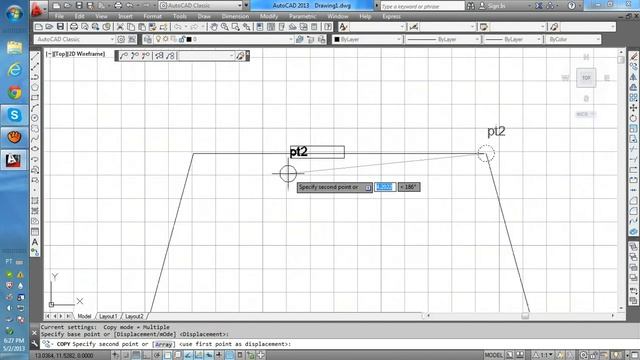640x360 pixels.
Task: Open the File menu
Action: tap(59, 16)
